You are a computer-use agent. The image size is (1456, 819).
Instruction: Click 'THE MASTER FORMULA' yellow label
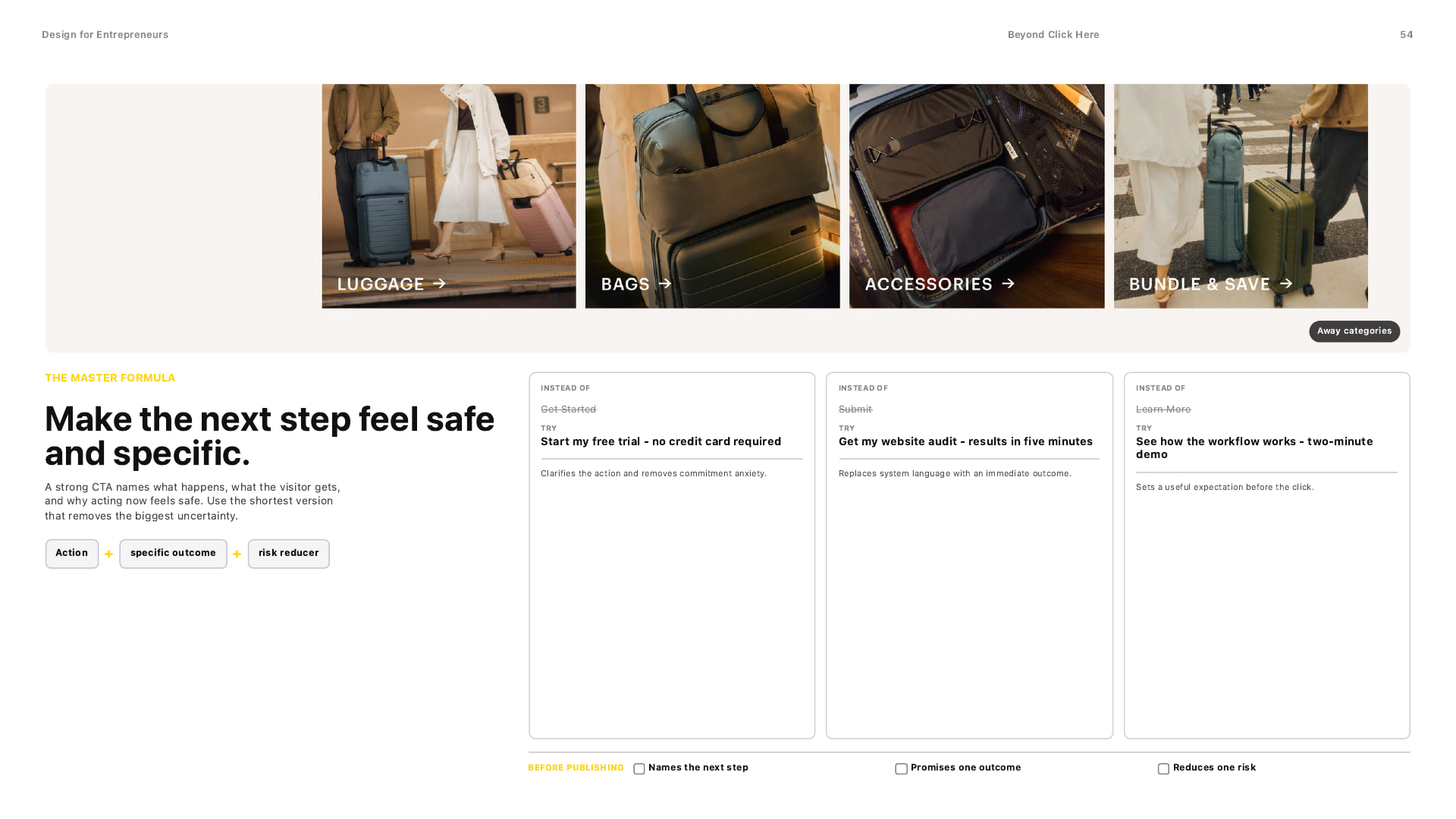pos(110,378)
